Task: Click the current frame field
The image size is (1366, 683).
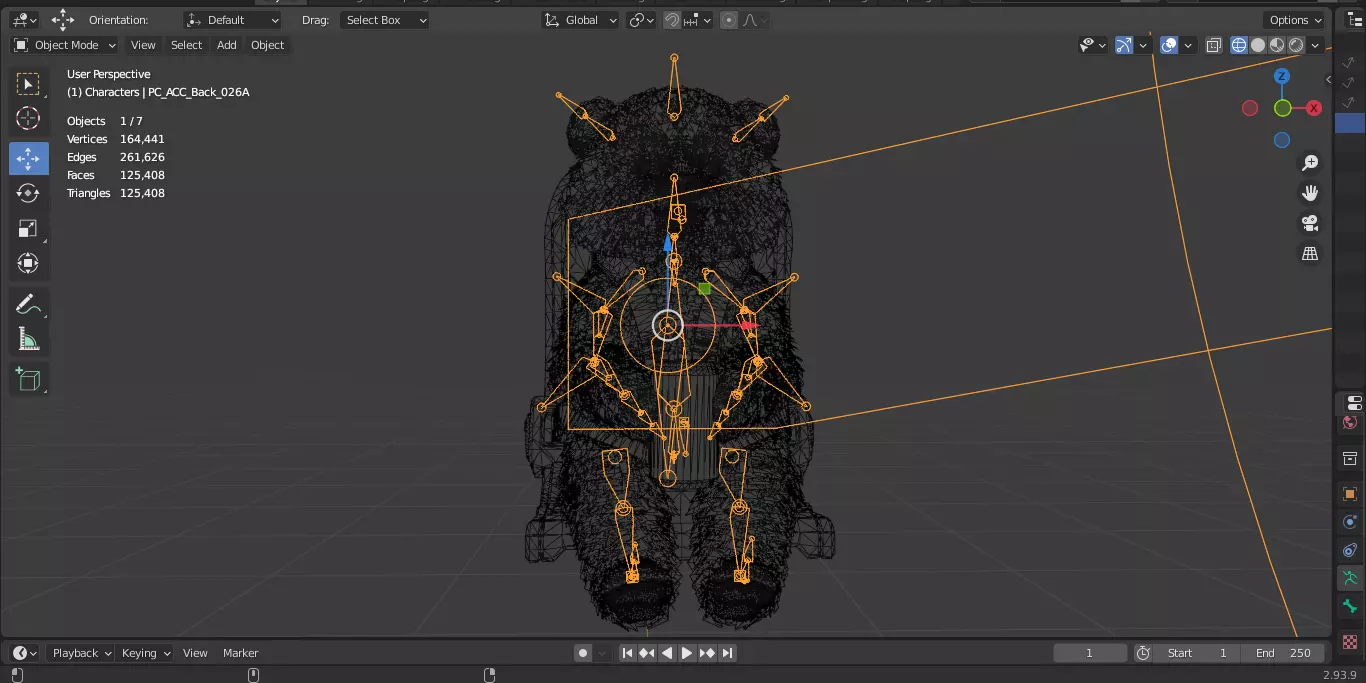Action: pyautogui.click(x=1090, y=653)
